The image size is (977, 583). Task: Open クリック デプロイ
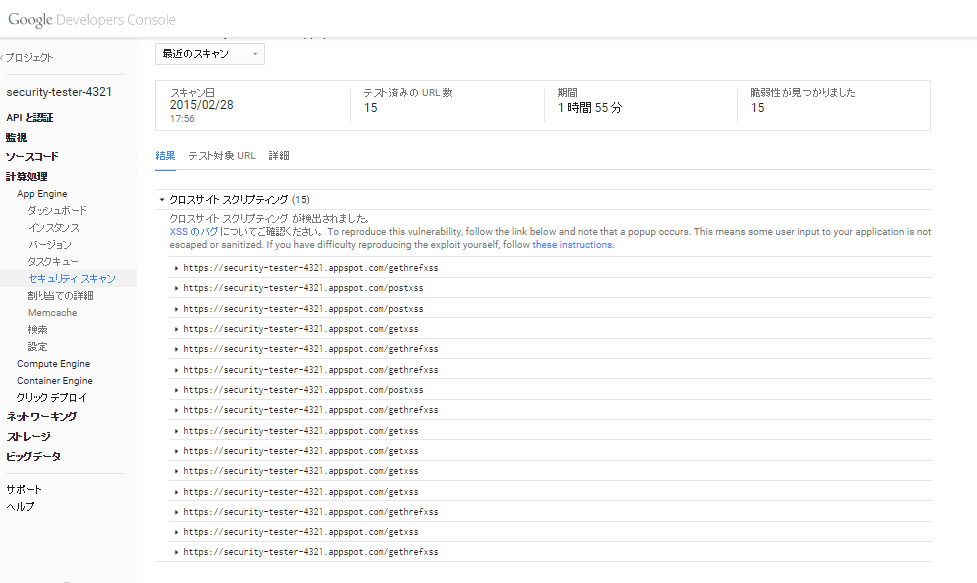(52, 397)
